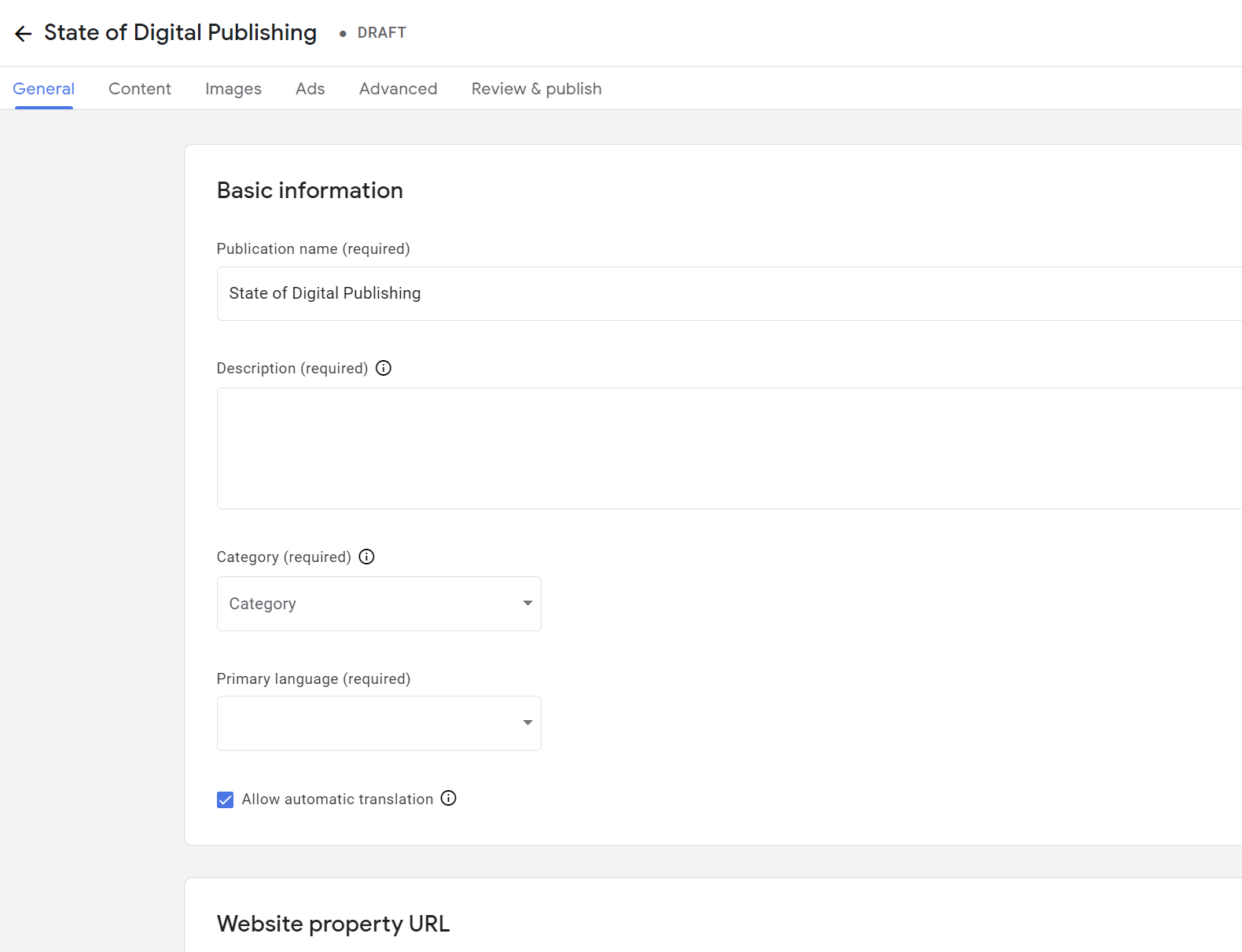1242x952 pixels.
Task: Open the Description info tooltip icon
Action: point(384,368)
